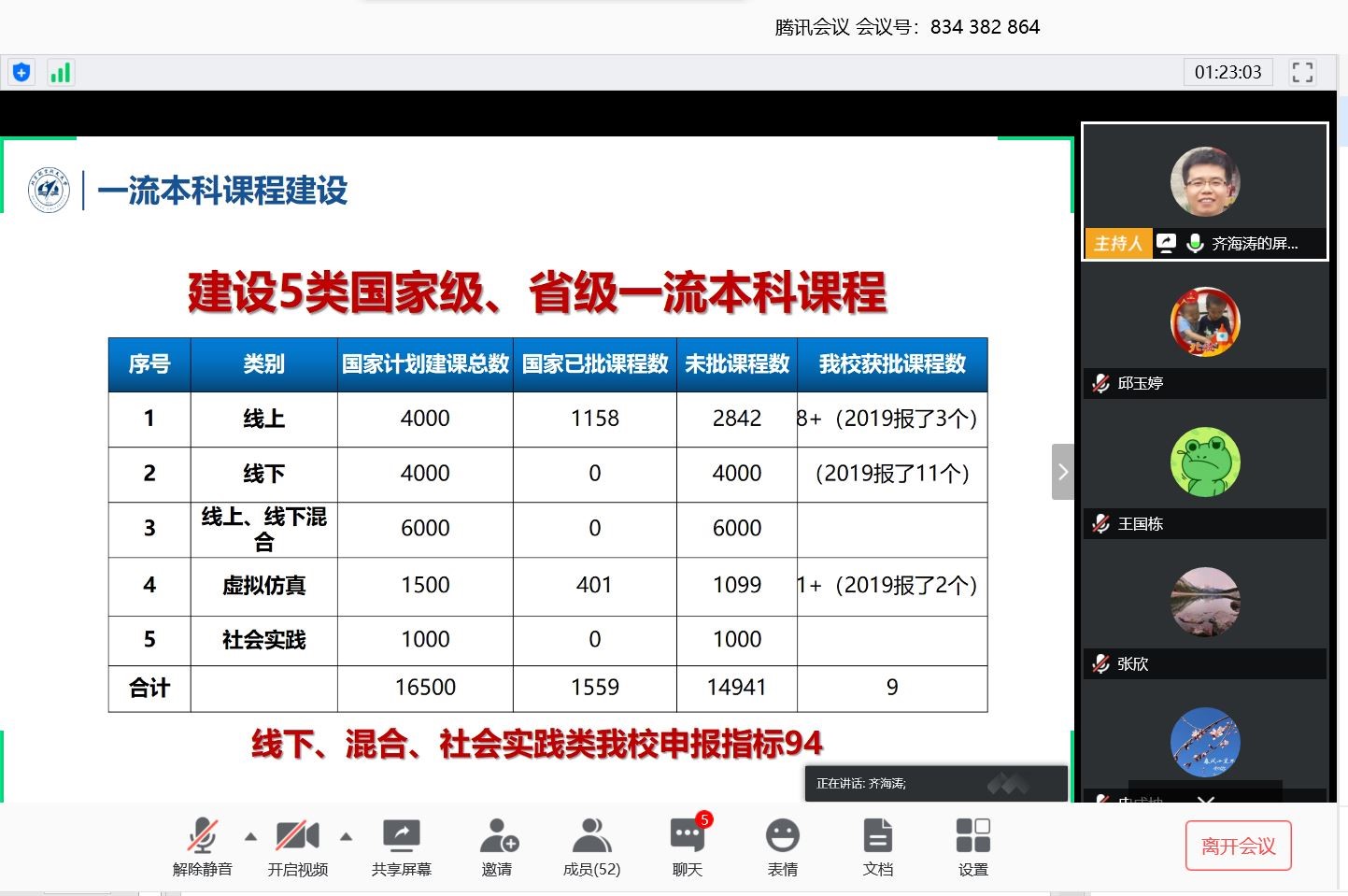Open meeting Settings (设置)

pyautogui.click(x=972, y=846)
